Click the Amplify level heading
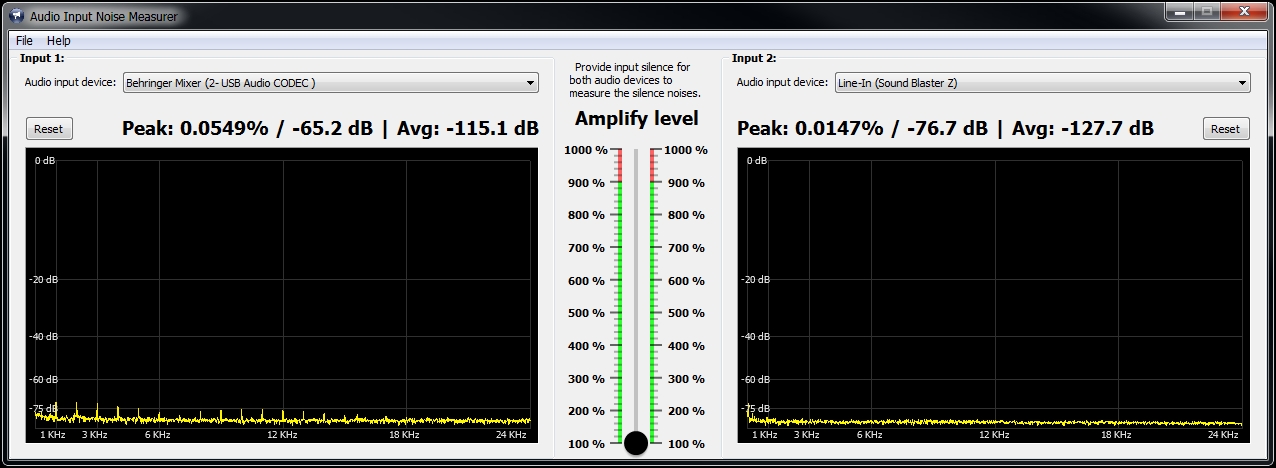 click(636, 119)
